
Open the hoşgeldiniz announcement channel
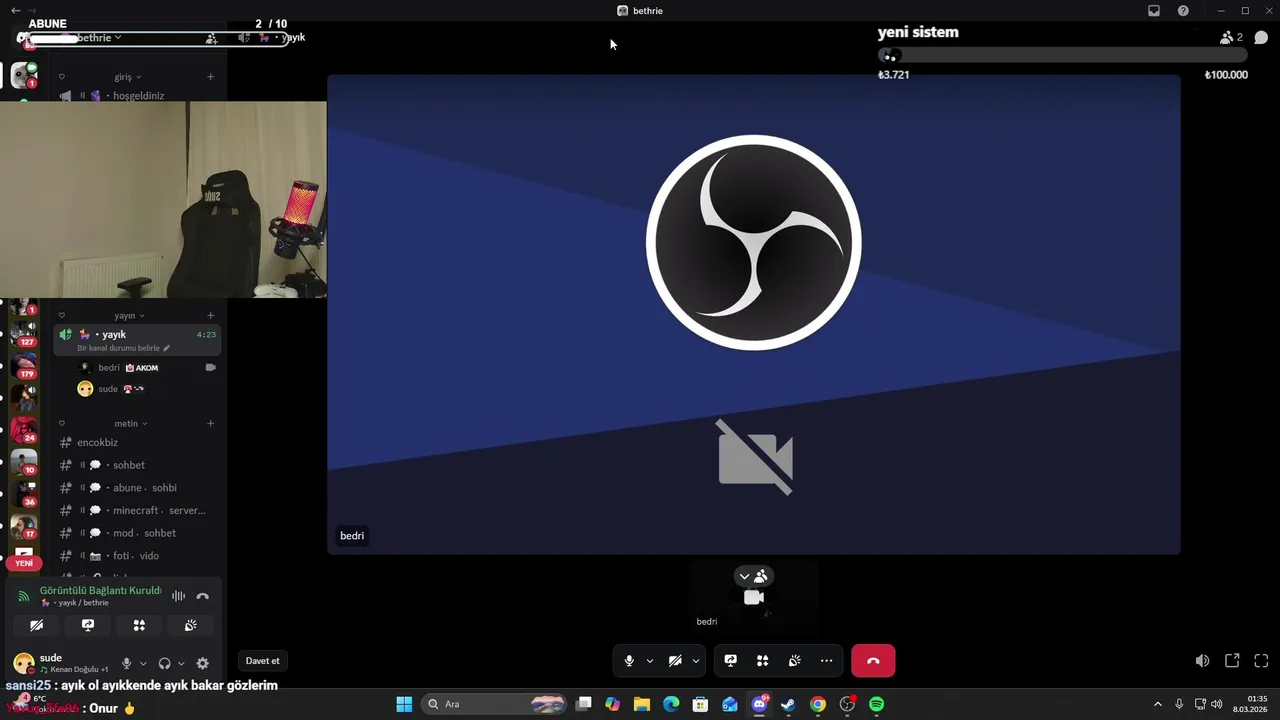click(138, 96)
